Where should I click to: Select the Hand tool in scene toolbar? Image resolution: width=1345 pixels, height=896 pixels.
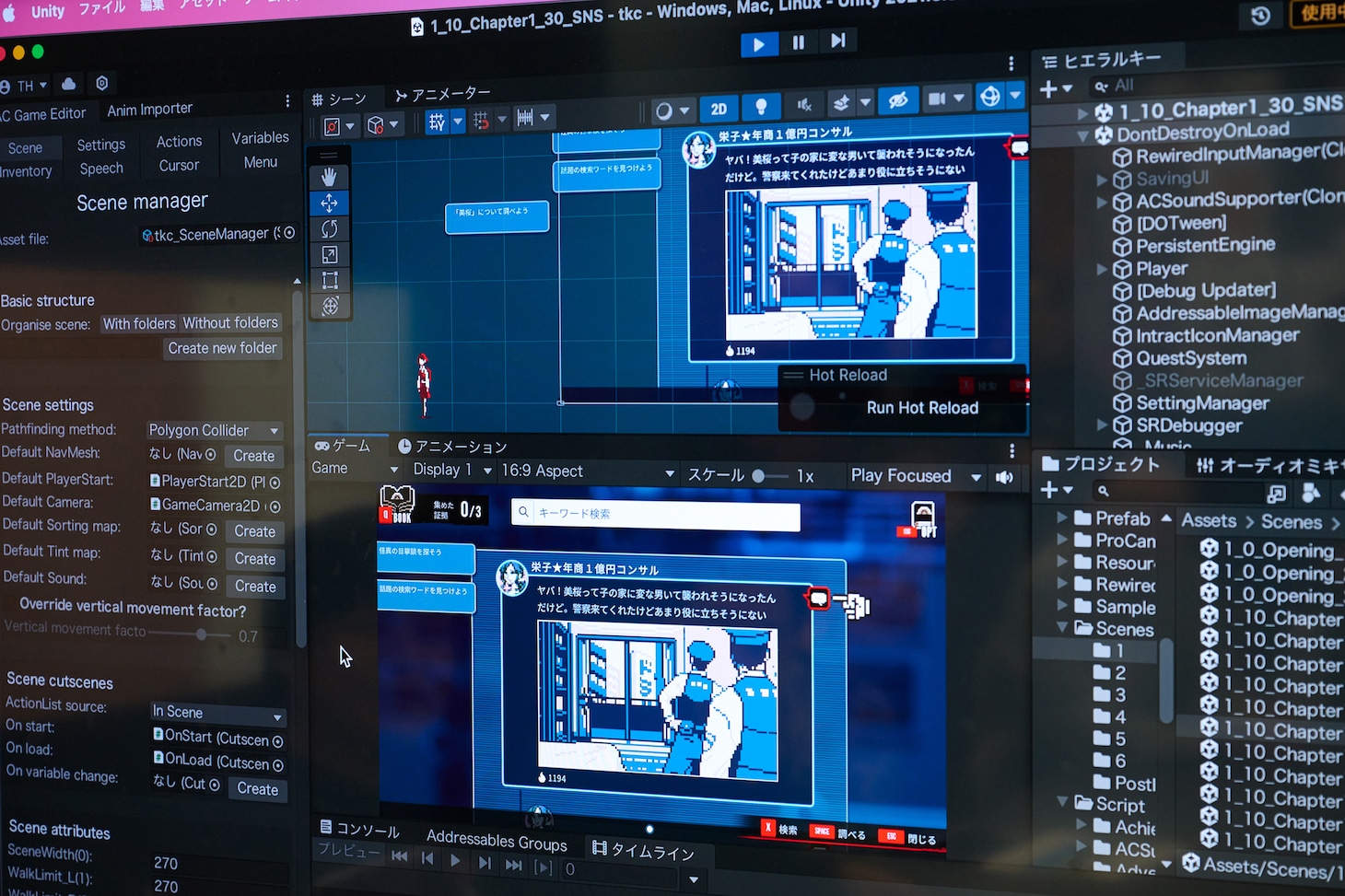[x=329, y=177]
